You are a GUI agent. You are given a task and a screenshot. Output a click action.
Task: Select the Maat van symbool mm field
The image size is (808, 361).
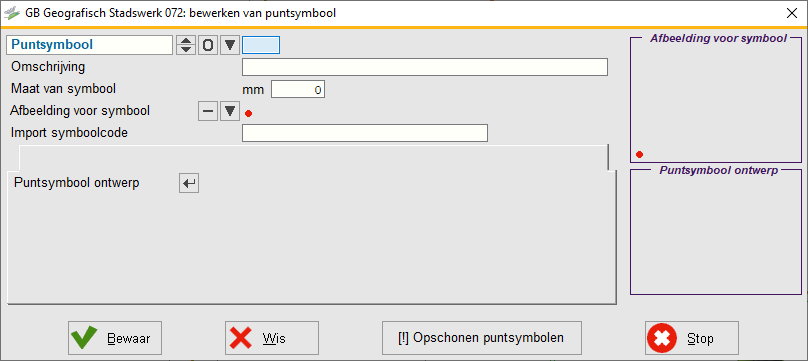pos(298,90)
